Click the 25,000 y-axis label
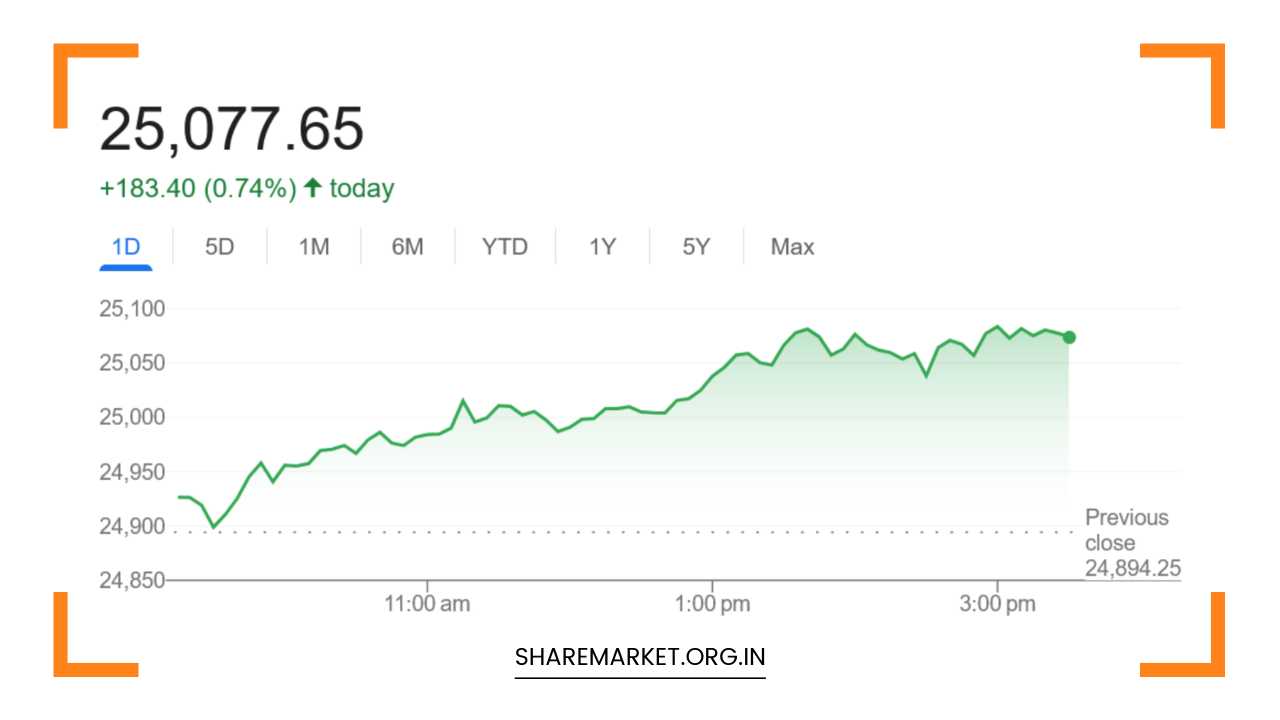 pyautogui.click(x=131, y=417)
